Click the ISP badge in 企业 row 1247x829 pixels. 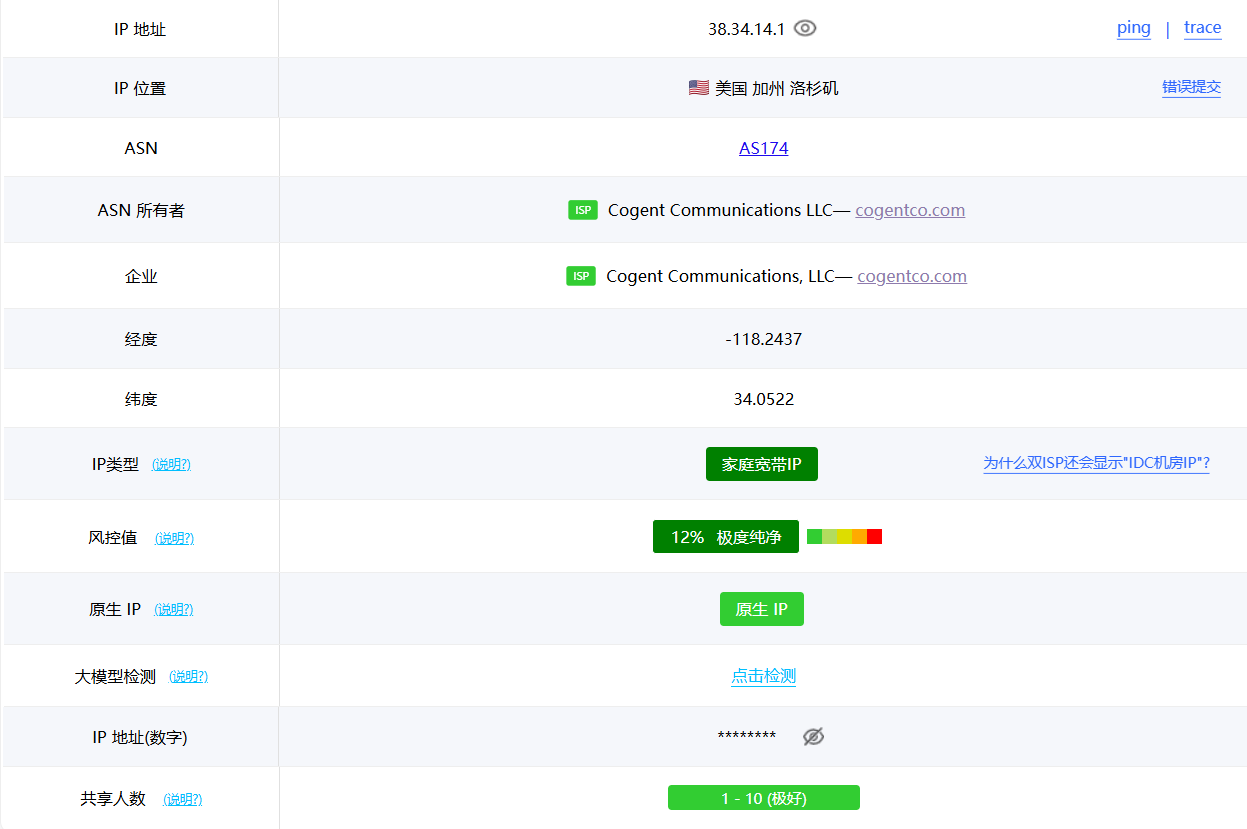point(581,276)
